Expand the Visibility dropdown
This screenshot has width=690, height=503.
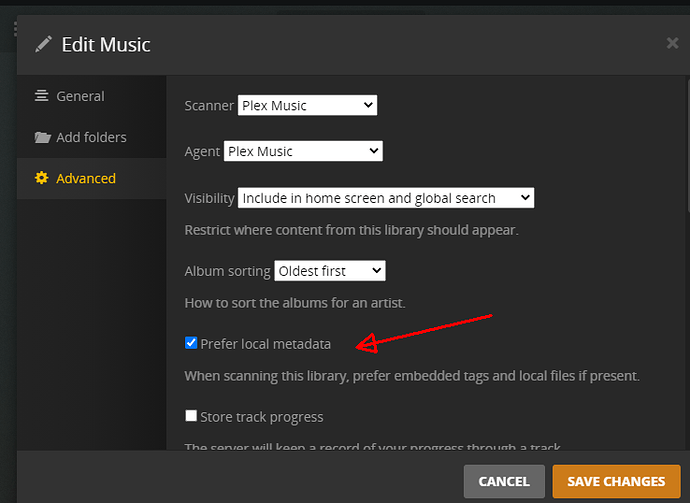pos(386,198)
